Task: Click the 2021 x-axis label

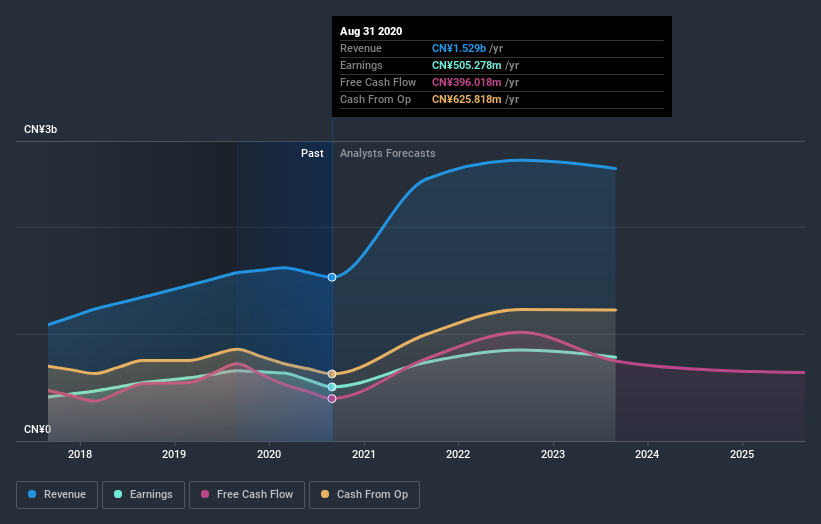Action: [363, 454]
